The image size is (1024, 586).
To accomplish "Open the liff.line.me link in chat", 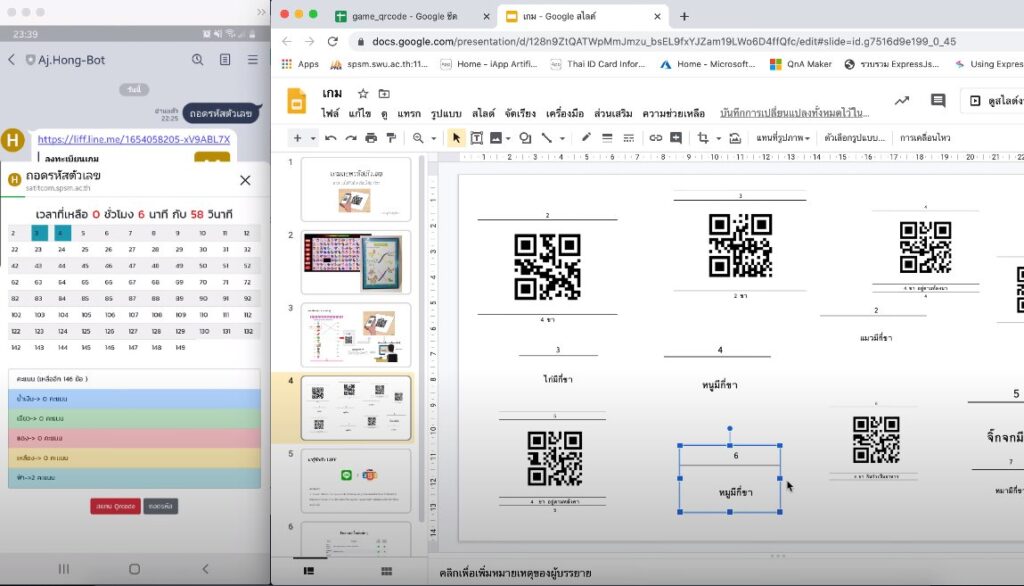I will pyautogui.click(x=134, y=139).
